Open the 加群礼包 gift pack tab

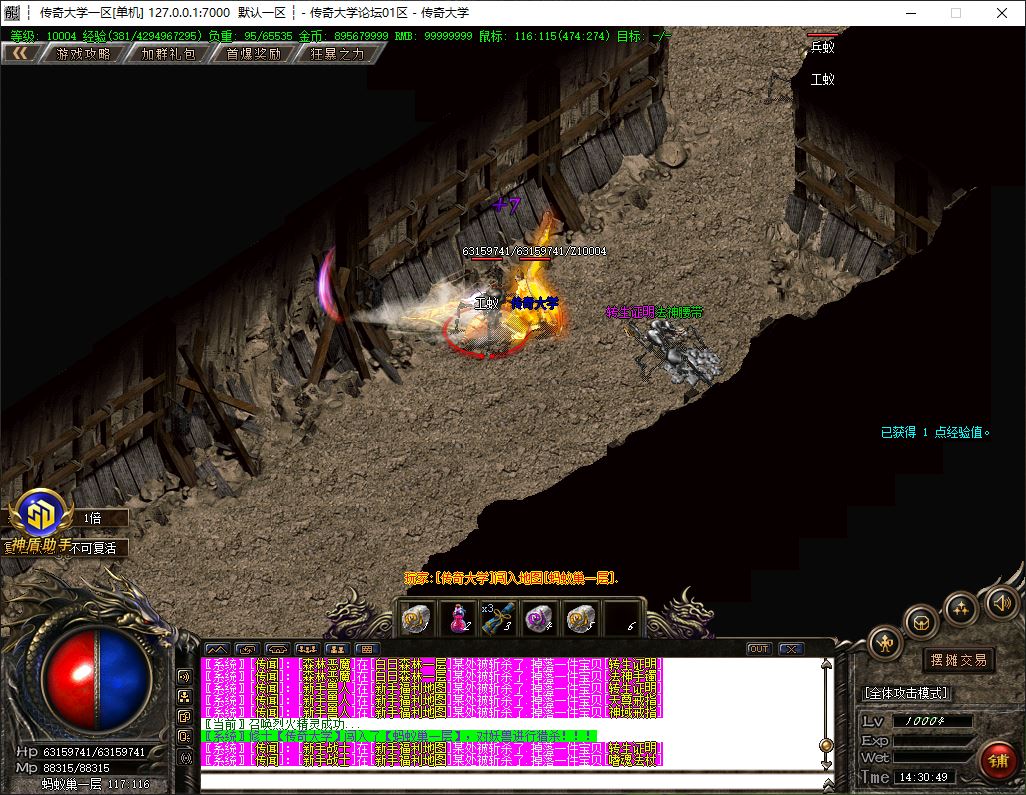pos(168,54)
